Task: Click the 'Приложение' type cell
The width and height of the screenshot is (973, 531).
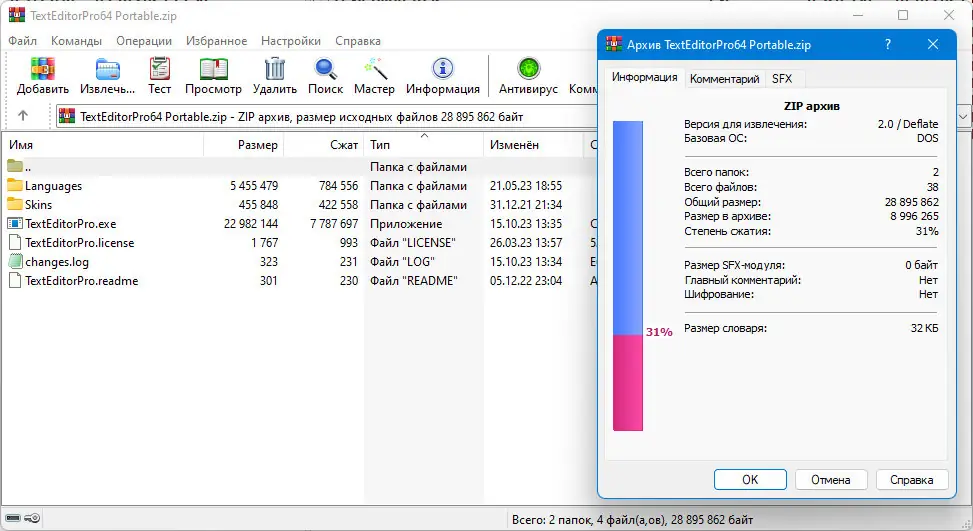Action: (x=406, y=223)
